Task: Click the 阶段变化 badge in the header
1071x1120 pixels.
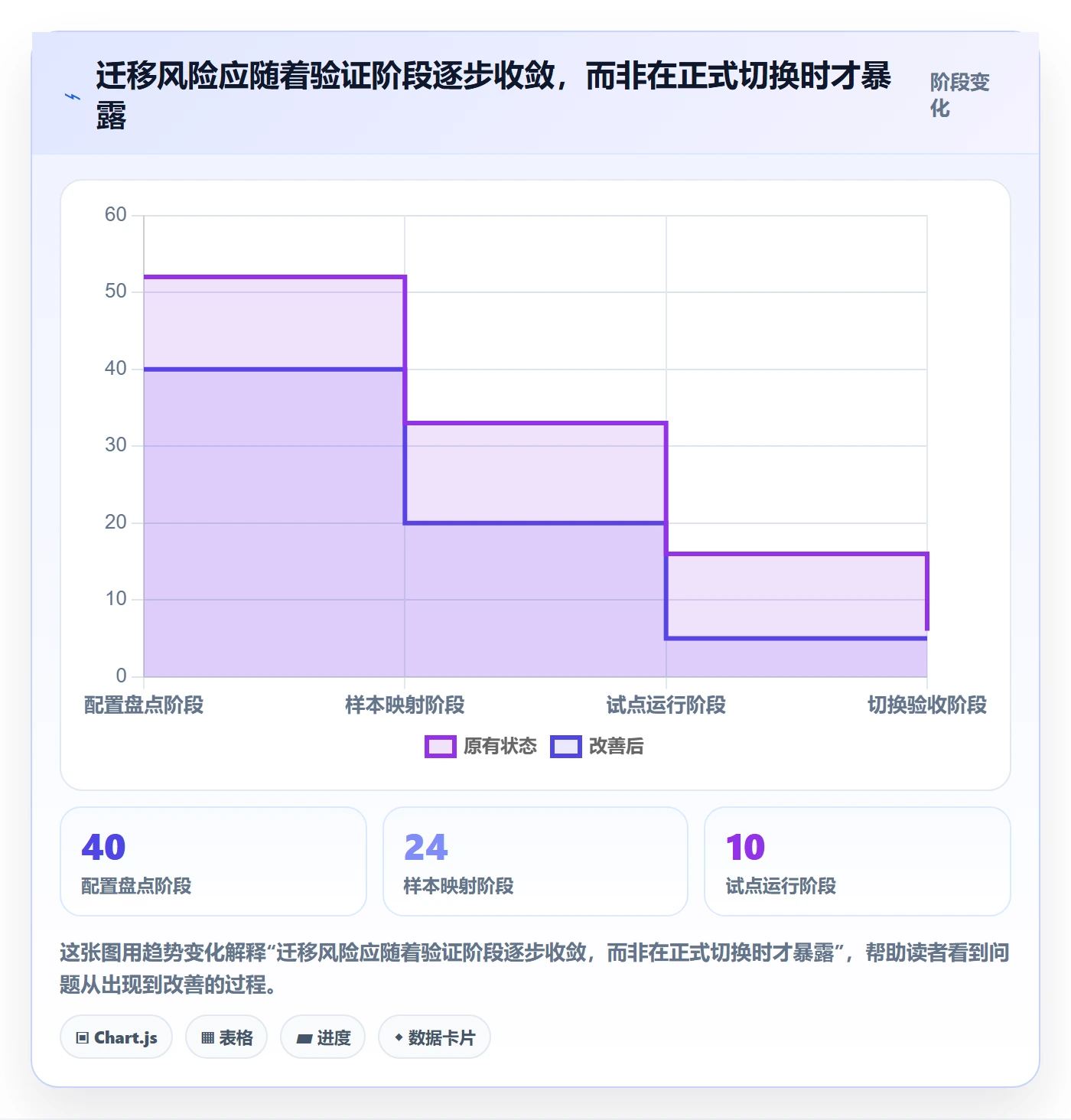Action: [960, 95]
